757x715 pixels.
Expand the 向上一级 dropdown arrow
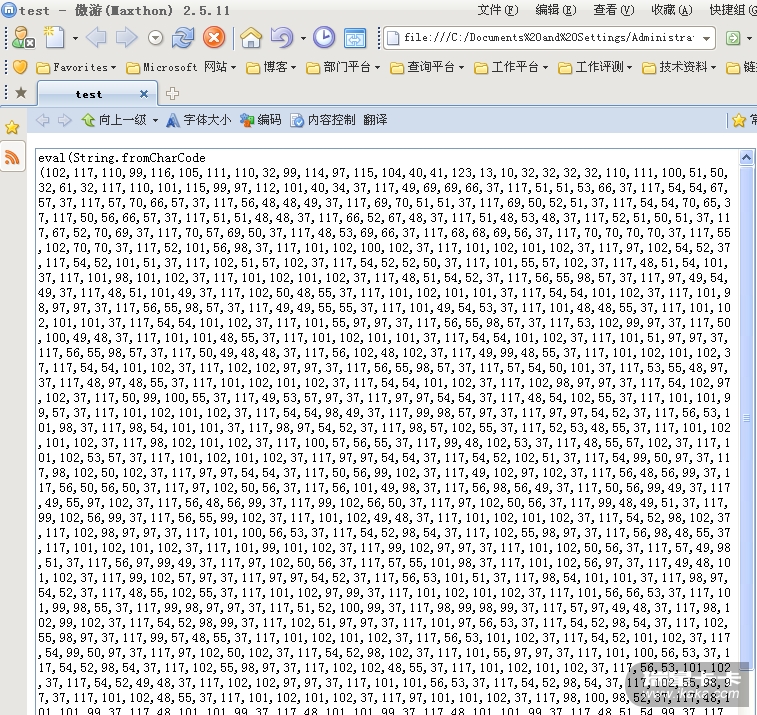[x=155, y=120]
